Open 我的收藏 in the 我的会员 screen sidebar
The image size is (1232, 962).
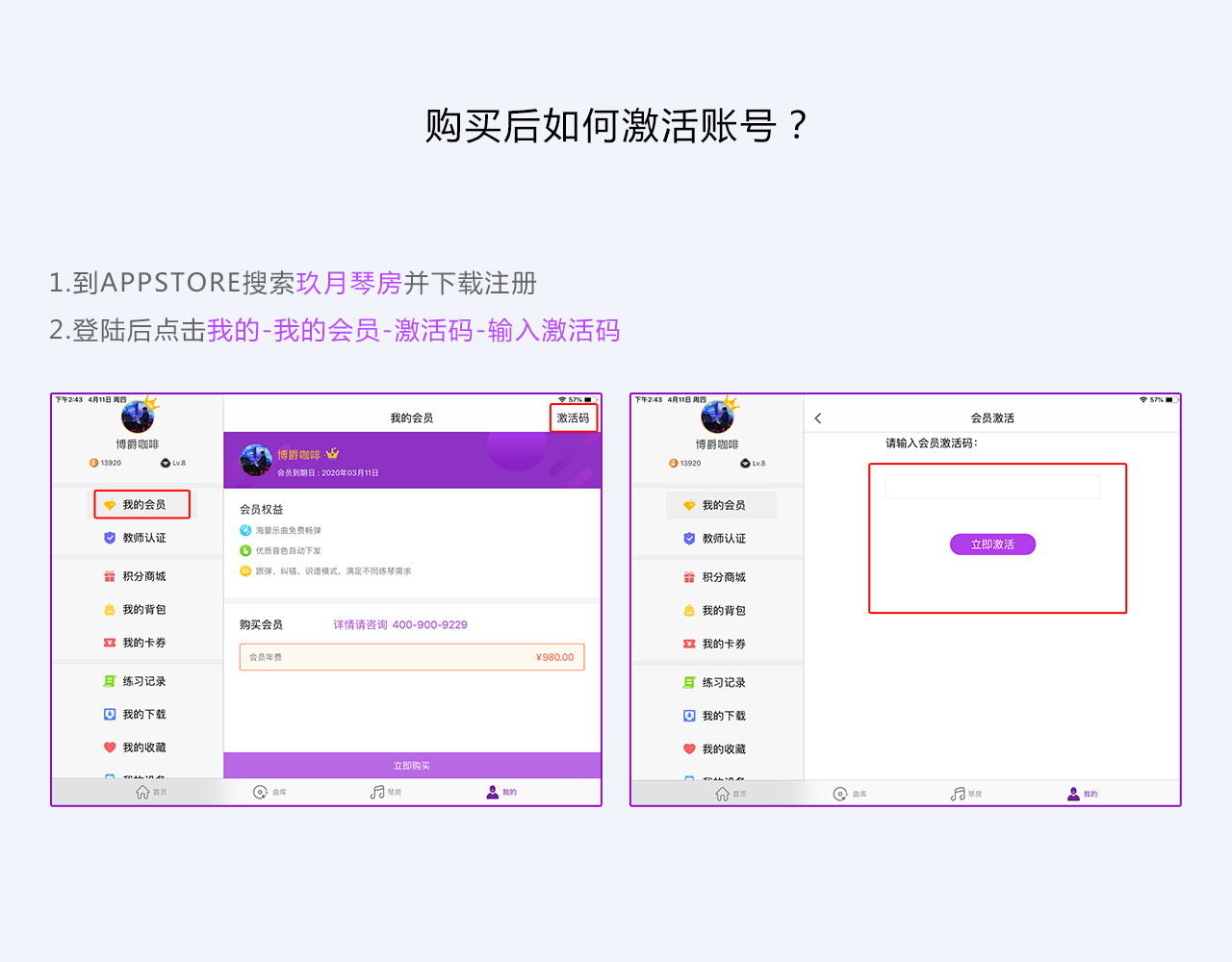click(135, 747)
